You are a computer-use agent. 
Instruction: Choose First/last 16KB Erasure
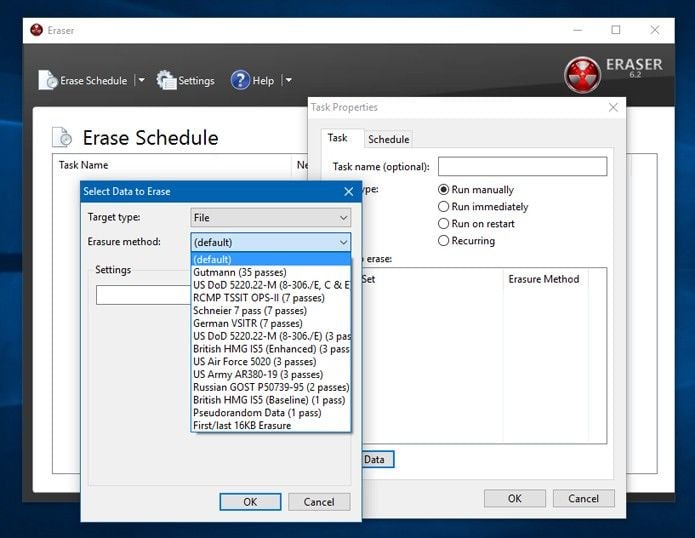[x=271, y=425]
